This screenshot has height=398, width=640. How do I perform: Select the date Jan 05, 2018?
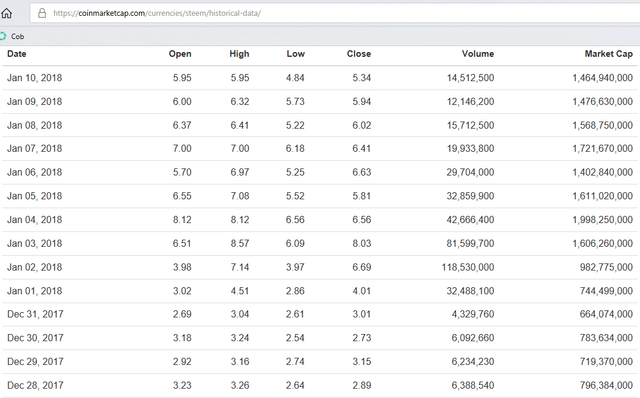pos(35,196)
